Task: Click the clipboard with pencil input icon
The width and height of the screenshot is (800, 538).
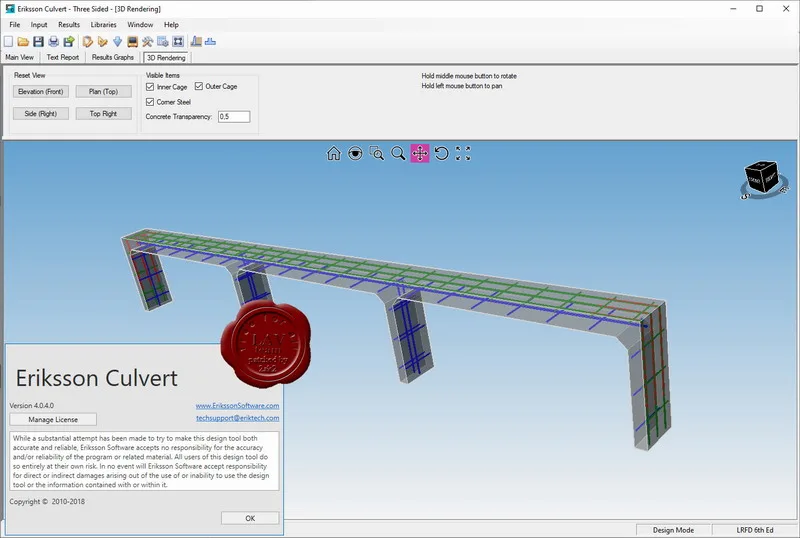Action: [x=87, y=41]
